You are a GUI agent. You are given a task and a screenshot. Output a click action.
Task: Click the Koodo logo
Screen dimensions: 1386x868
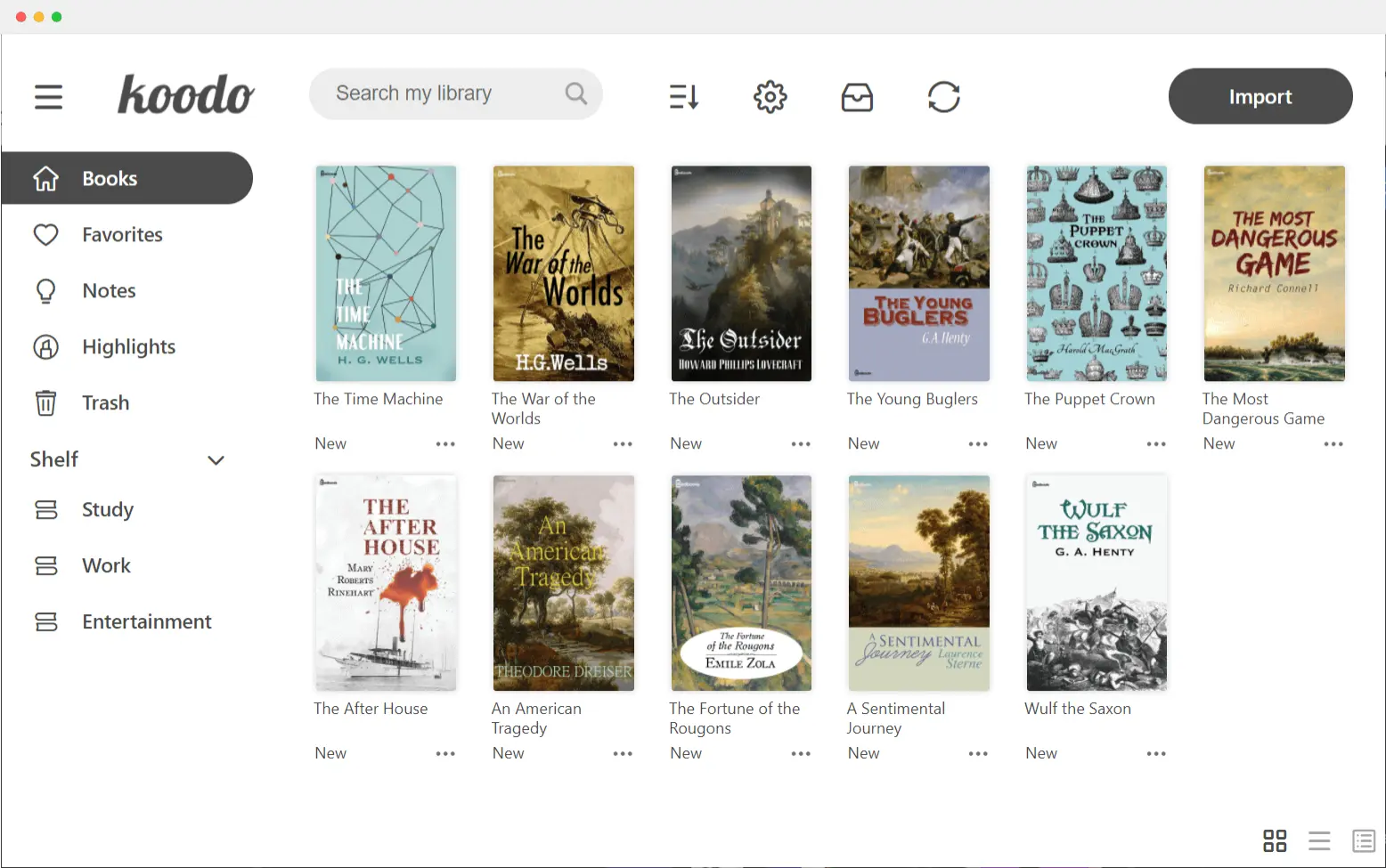click(186, 94)
